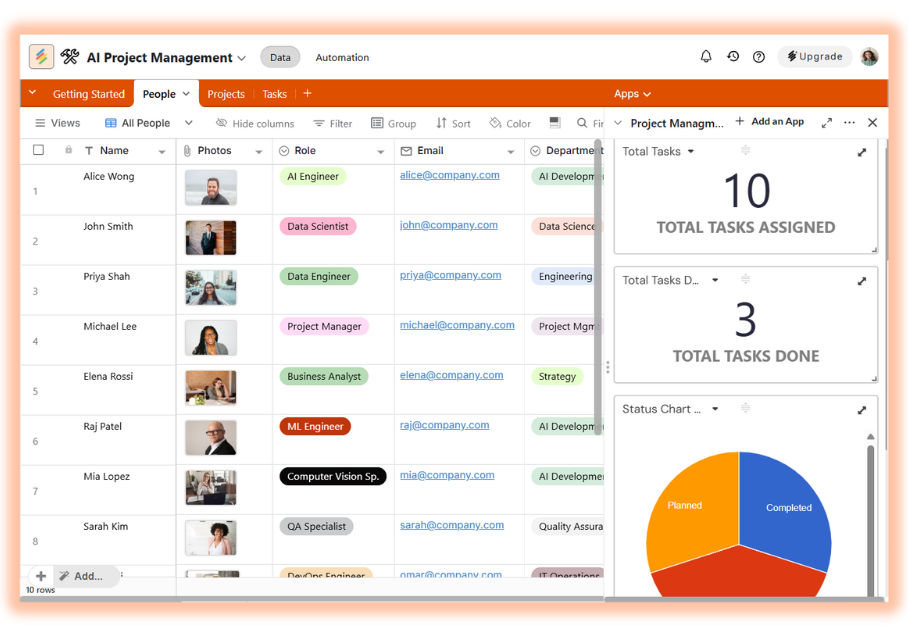Click the notifications bell icon

(706, 57)
